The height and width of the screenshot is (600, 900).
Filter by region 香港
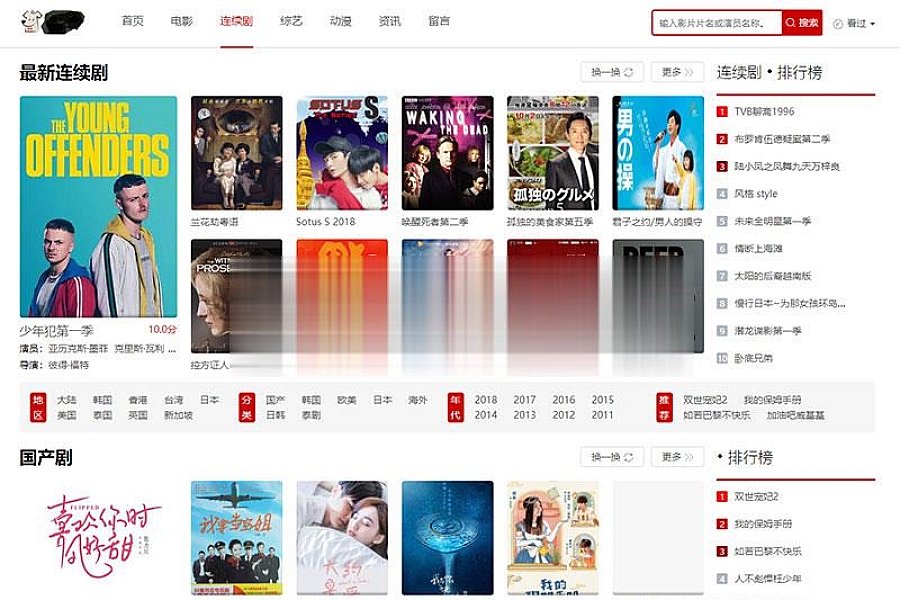(138, 400)
